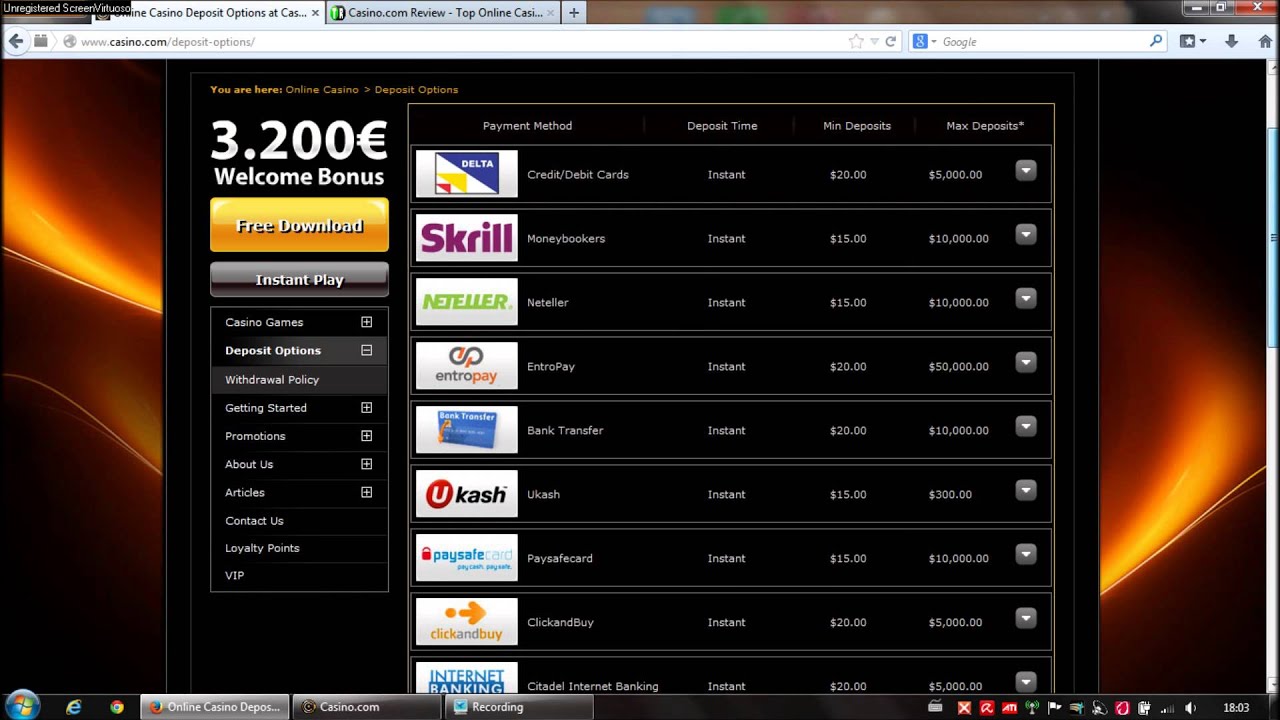
Task: Open a new browser tab
Action: pyautogui.click(x=574, y=13)
